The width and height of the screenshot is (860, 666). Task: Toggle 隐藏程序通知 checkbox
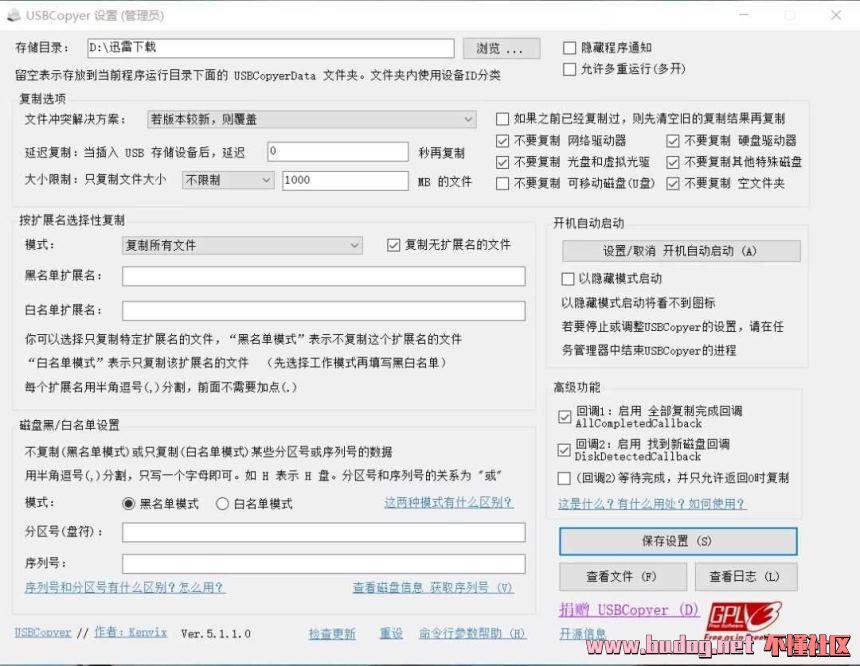pos(569,48)
